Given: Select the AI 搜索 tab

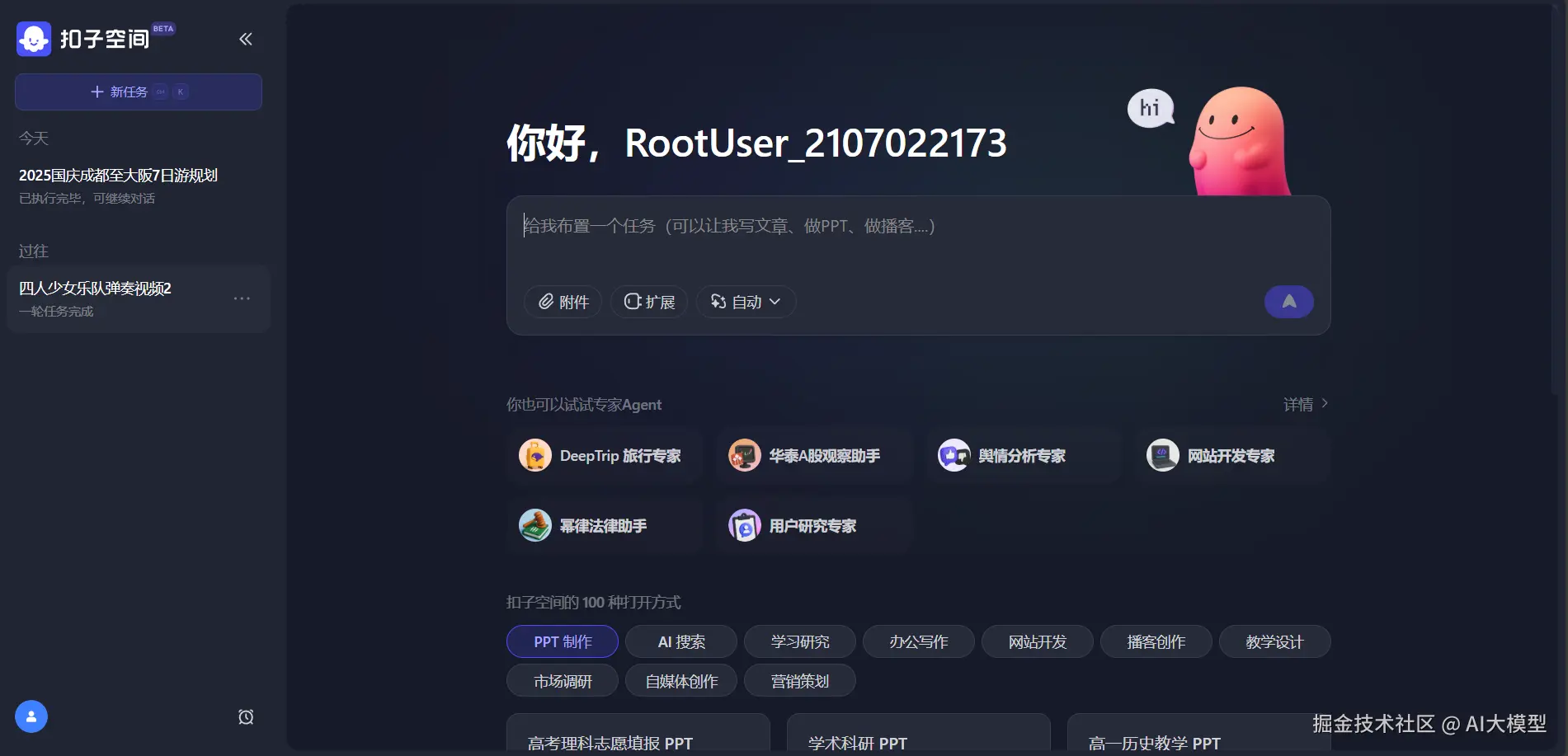Looking at the screenshot, I should pyautogui.click(x=681, y=641).
